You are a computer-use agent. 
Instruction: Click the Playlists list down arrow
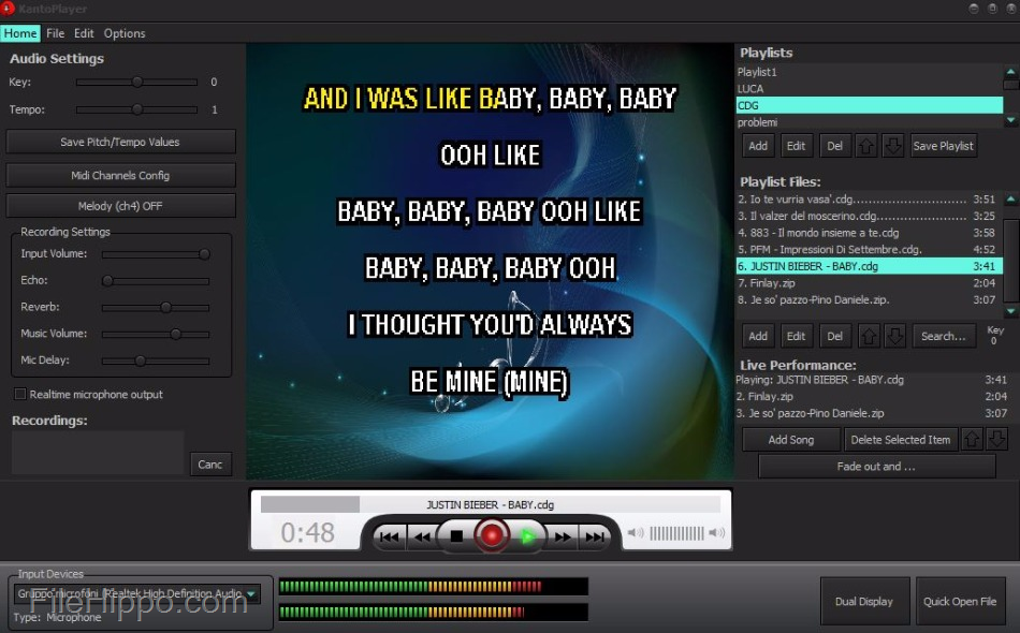point(1010,120)
